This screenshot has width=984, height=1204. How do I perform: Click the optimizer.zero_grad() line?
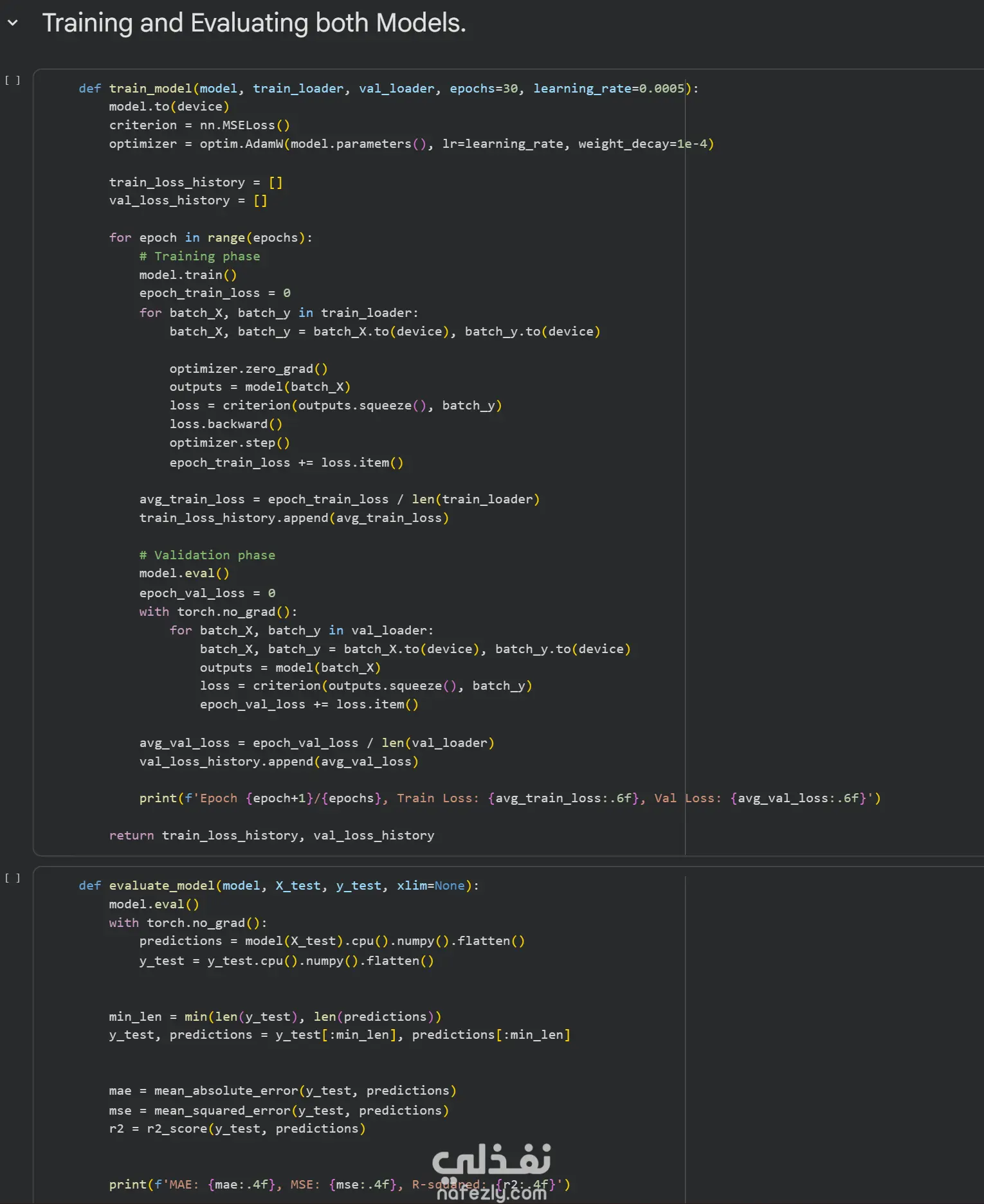[x=248, y=369]
